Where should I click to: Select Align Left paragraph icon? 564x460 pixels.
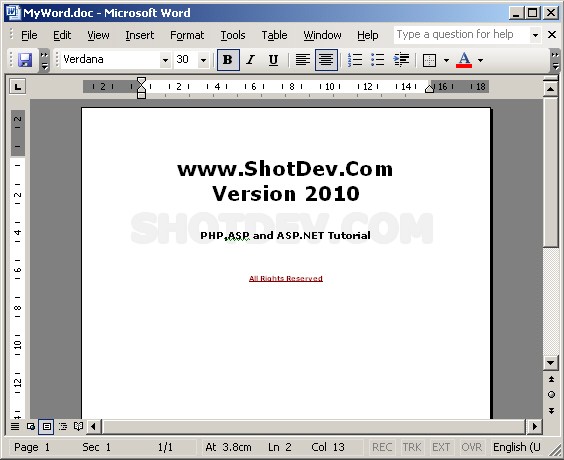(x=303, y=60)
